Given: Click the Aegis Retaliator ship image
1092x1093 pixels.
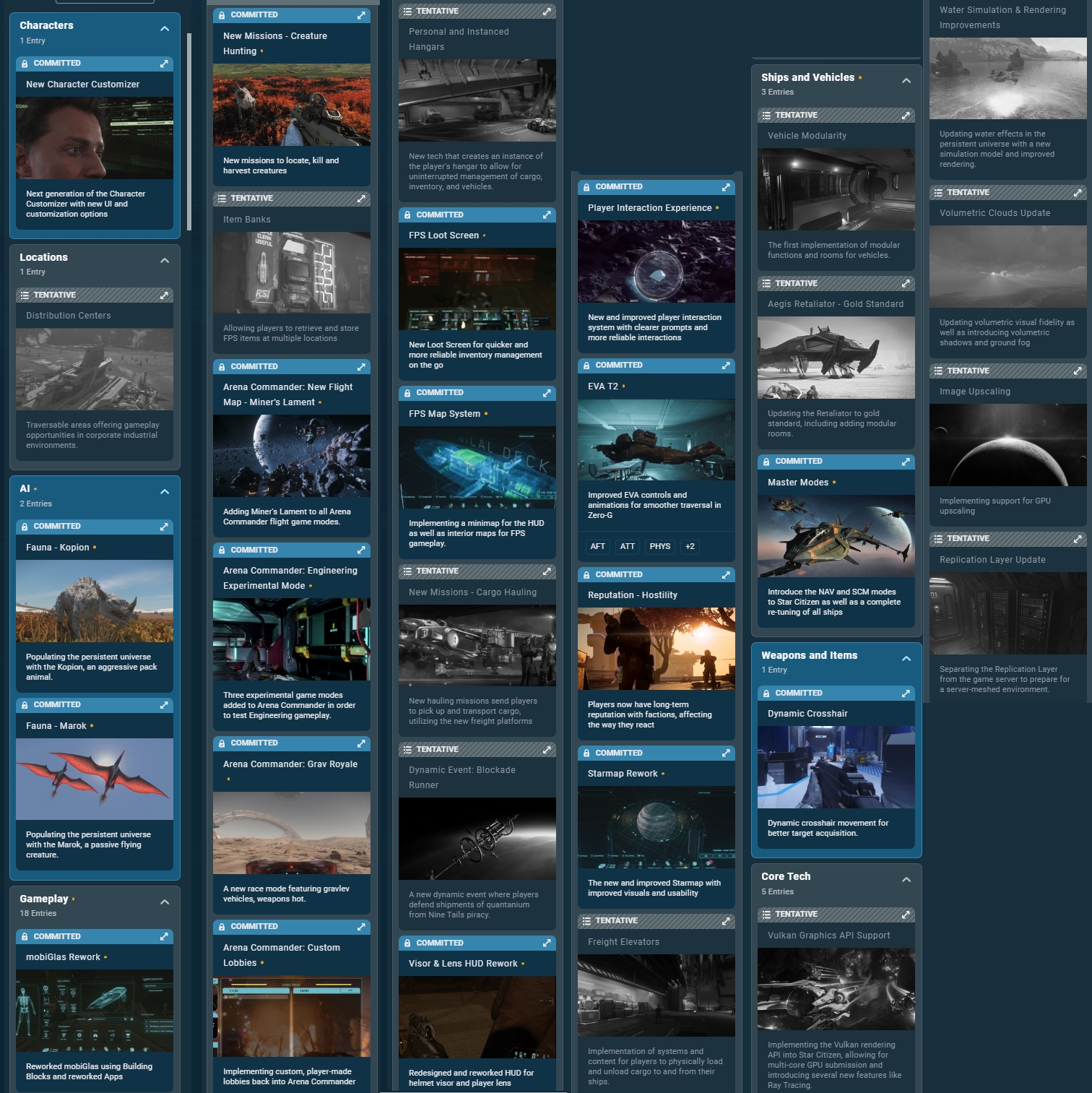Looking at the screenshot, I should [836, 358].
